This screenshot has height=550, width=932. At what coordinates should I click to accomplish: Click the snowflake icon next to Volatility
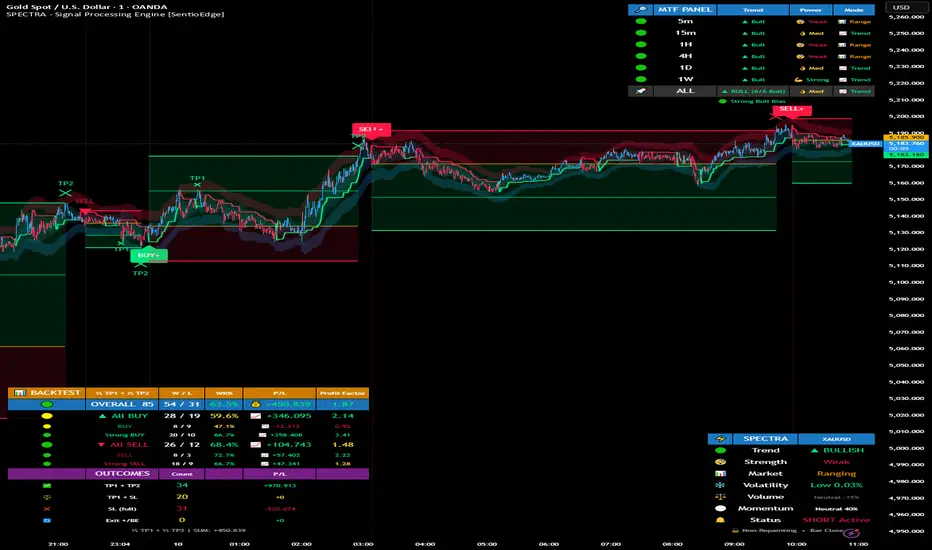[x=720, y=485]
